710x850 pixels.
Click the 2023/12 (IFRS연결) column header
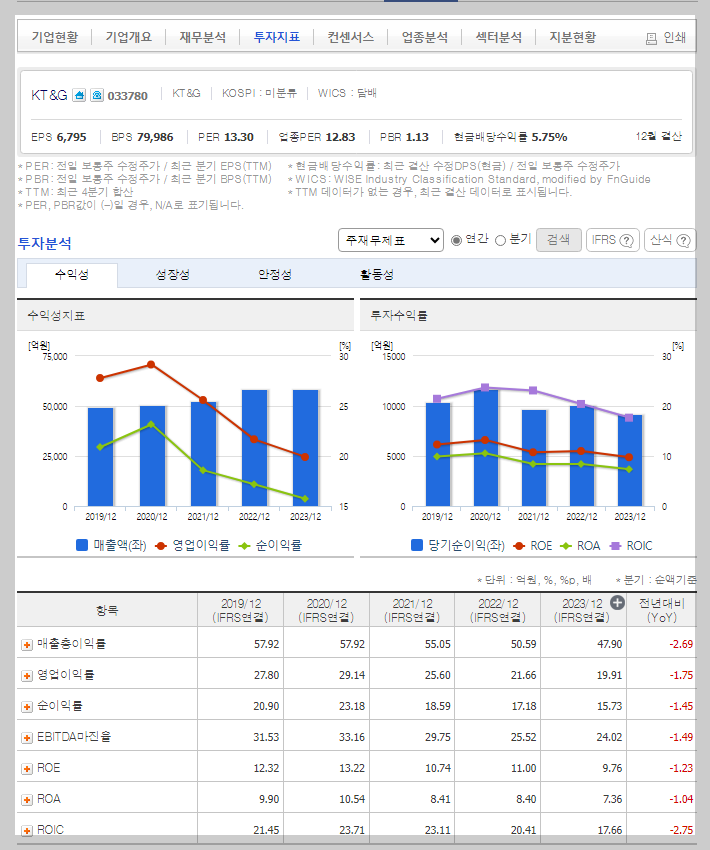582,610
